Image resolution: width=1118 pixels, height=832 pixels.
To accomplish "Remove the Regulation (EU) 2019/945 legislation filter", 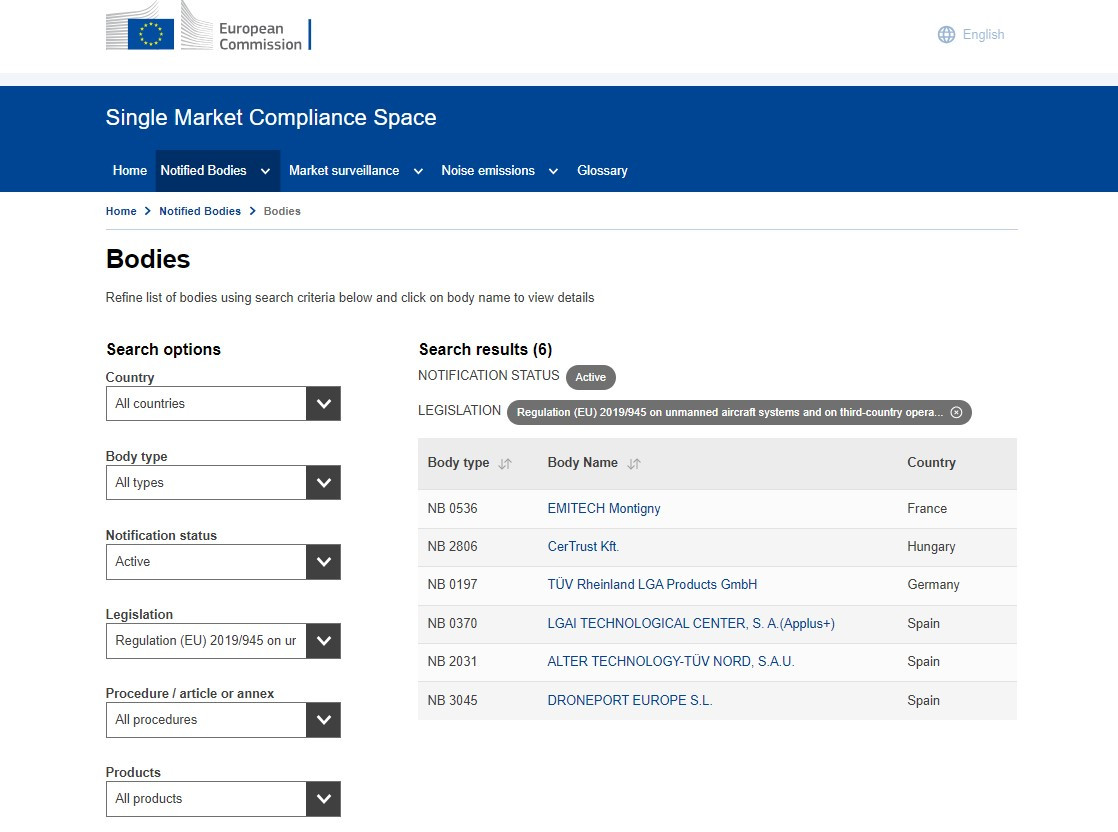I will pos(957,412).
